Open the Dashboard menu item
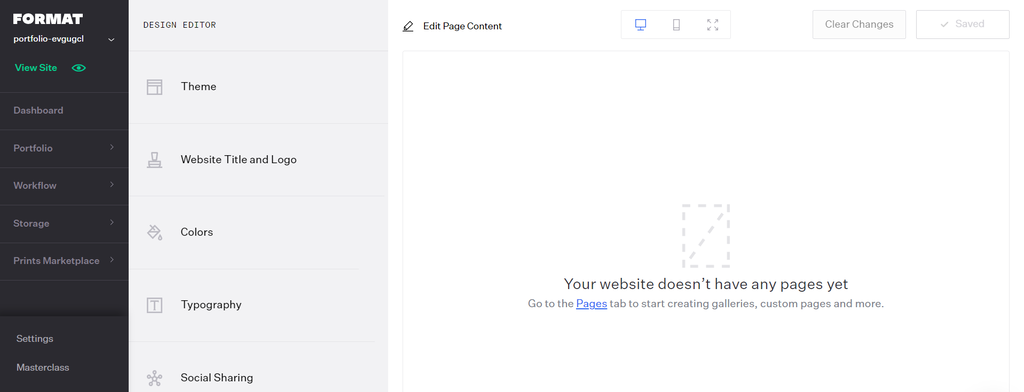This screenshot has height=392, width=1024. pyautogui.click(x=39, y=110)
